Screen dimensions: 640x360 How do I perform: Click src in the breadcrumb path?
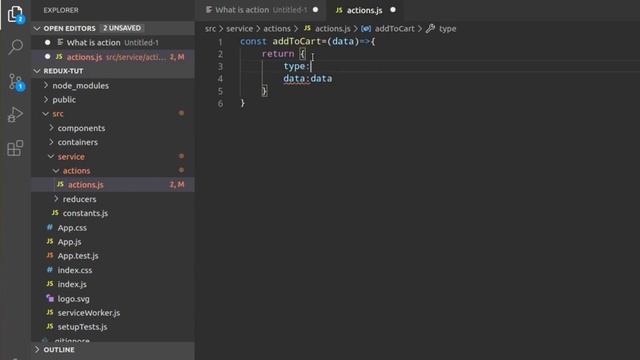tap(210, 29)
